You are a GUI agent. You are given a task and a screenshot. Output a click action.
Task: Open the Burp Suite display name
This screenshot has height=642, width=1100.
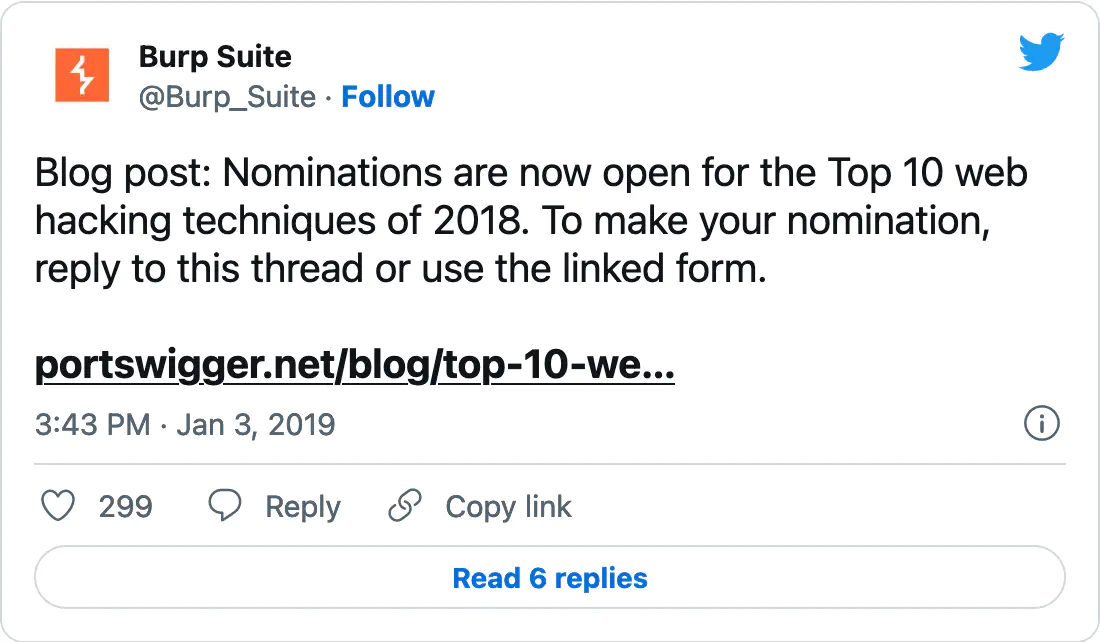pyautogui.click(x=215, y=57)
